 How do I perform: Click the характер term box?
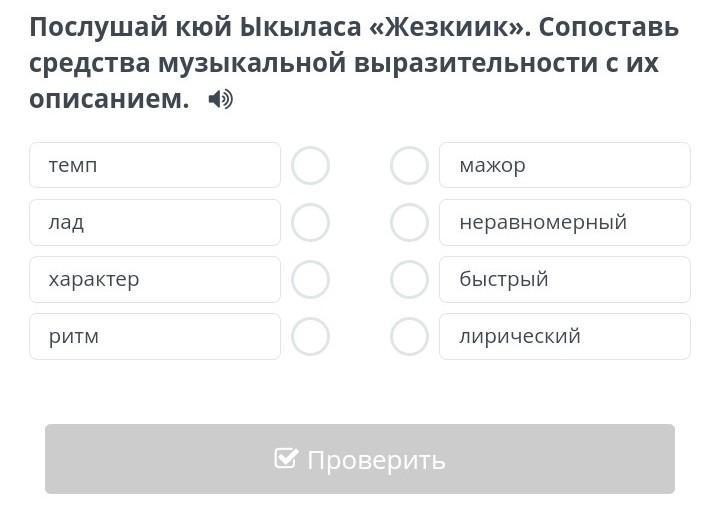(x=155, y=279)
